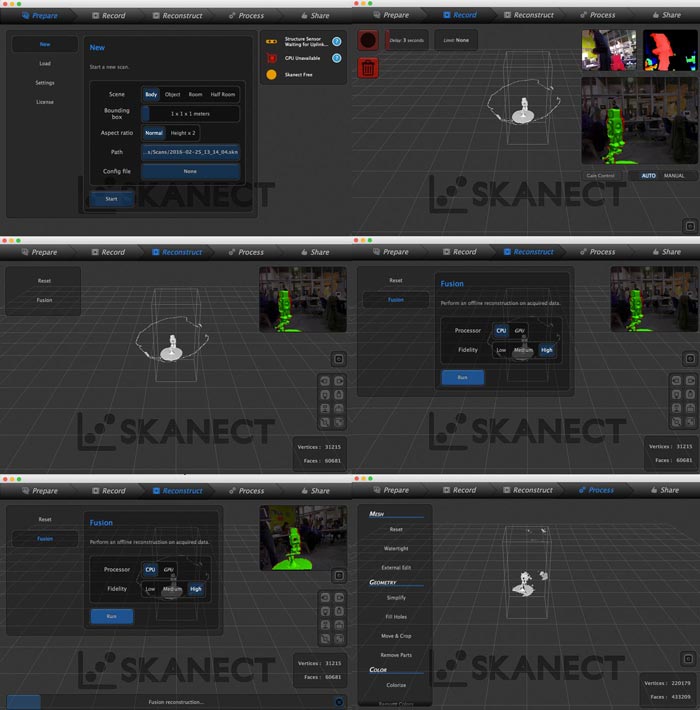Select New in the Prepare sidebar

(45, 44)
